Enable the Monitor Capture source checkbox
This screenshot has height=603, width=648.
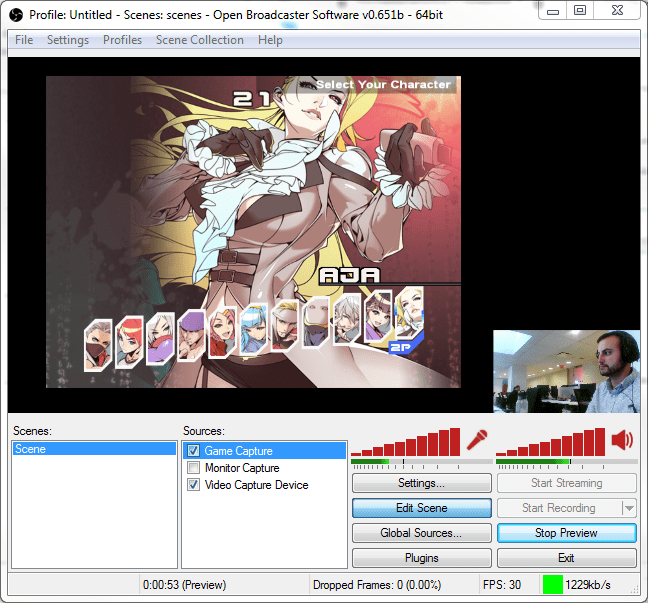coord(193,467)
